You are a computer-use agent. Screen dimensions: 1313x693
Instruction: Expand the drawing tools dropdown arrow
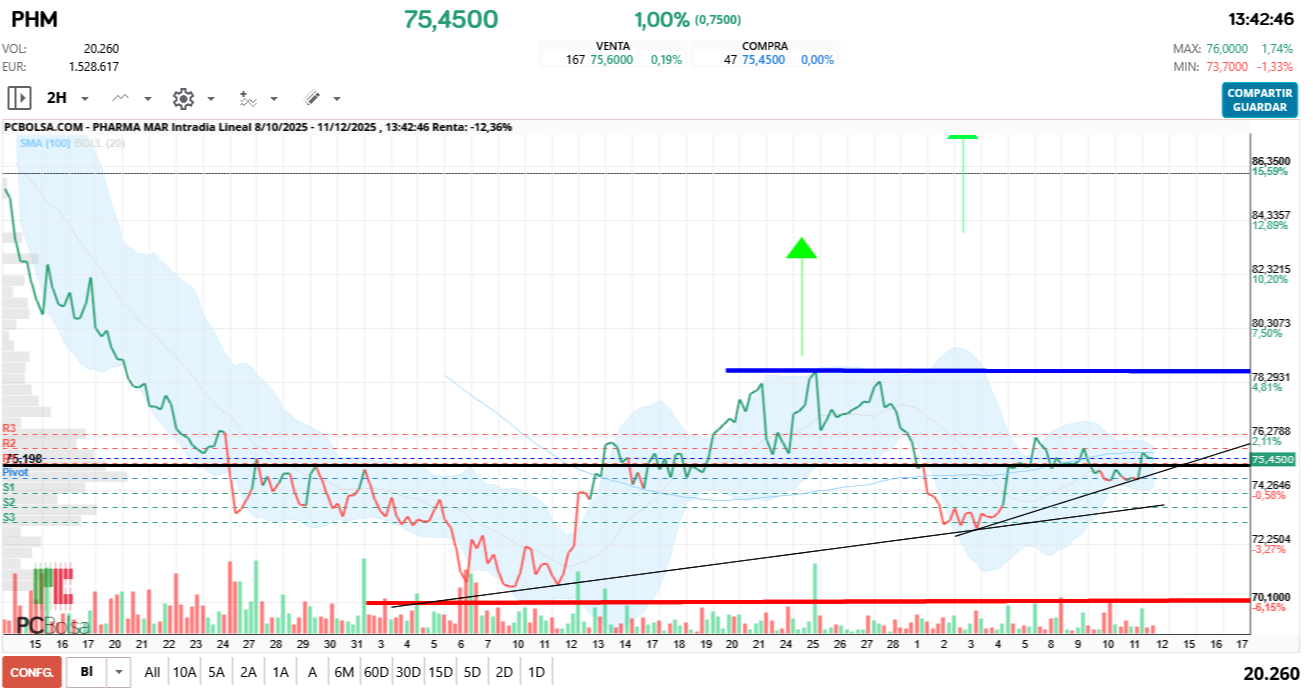pyautogui.click(x=337, y=99)
